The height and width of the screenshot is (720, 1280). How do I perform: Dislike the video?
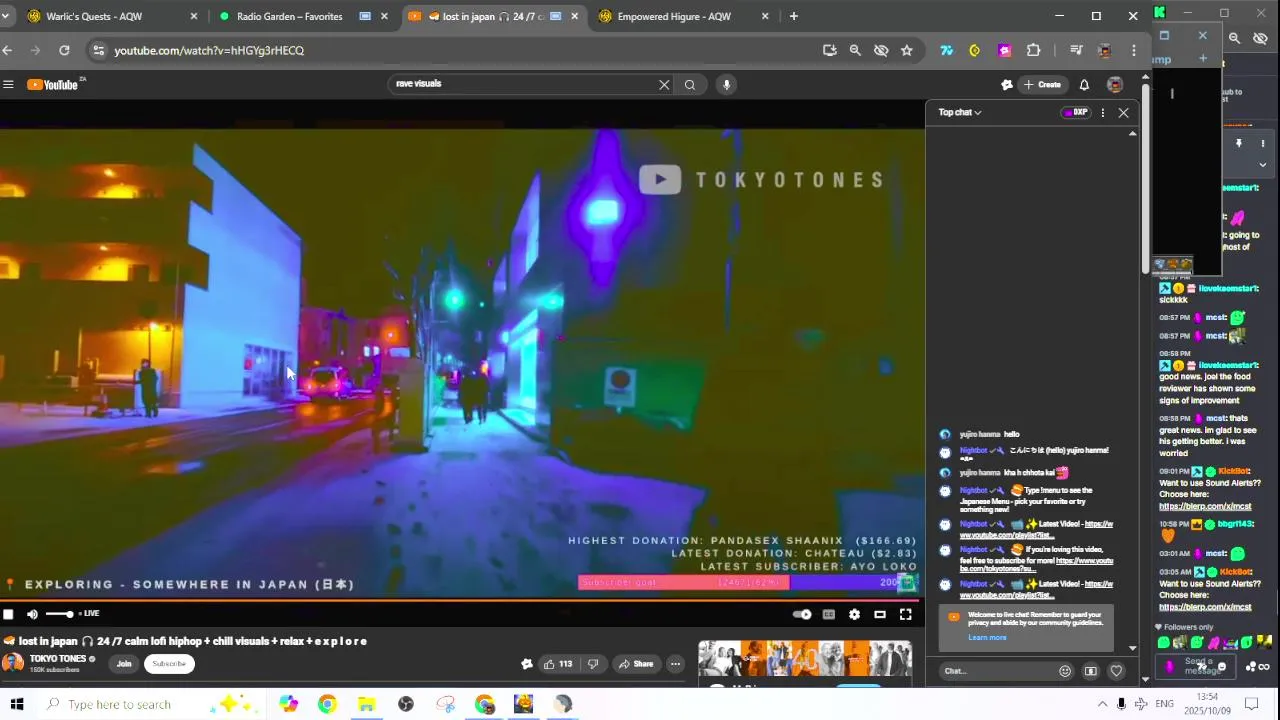(593, 664)
